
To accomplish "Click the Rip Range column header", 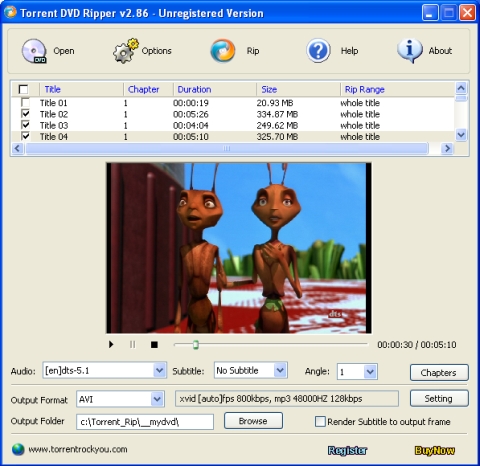I will 397,89.
